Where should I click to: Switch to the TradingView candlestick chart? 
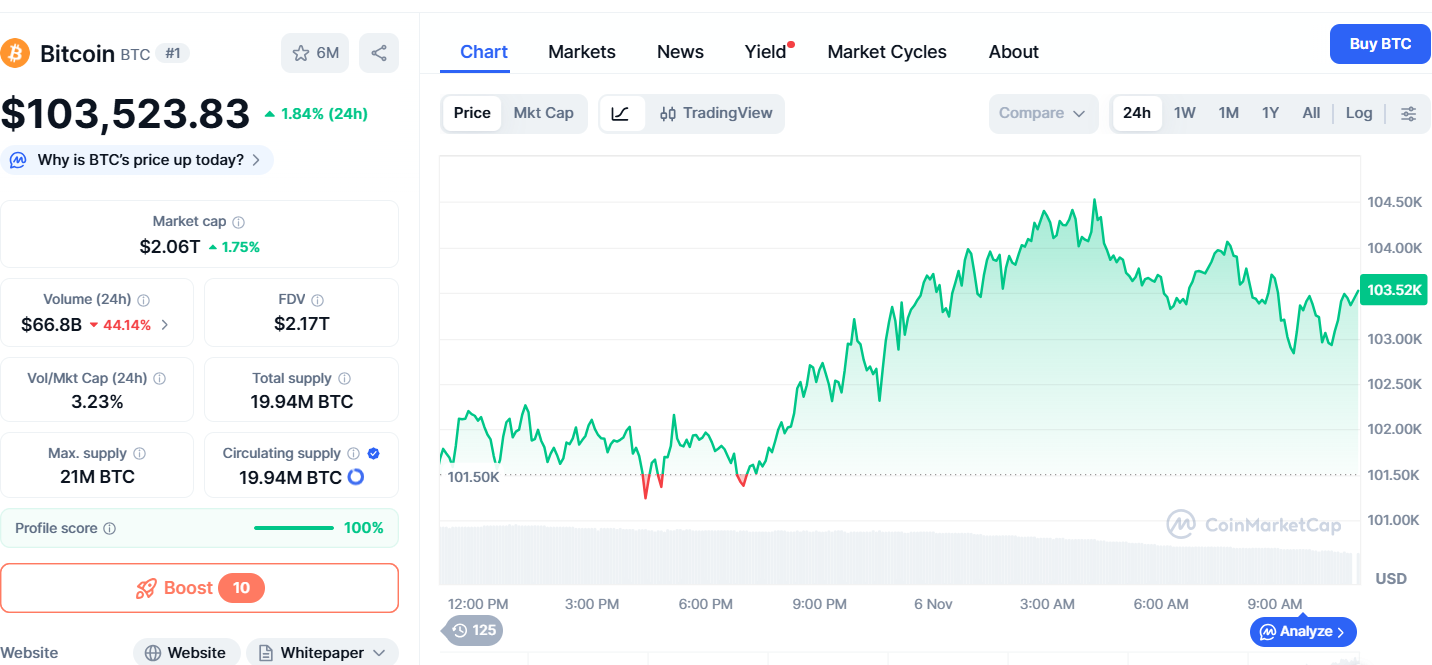coord(716,114)
